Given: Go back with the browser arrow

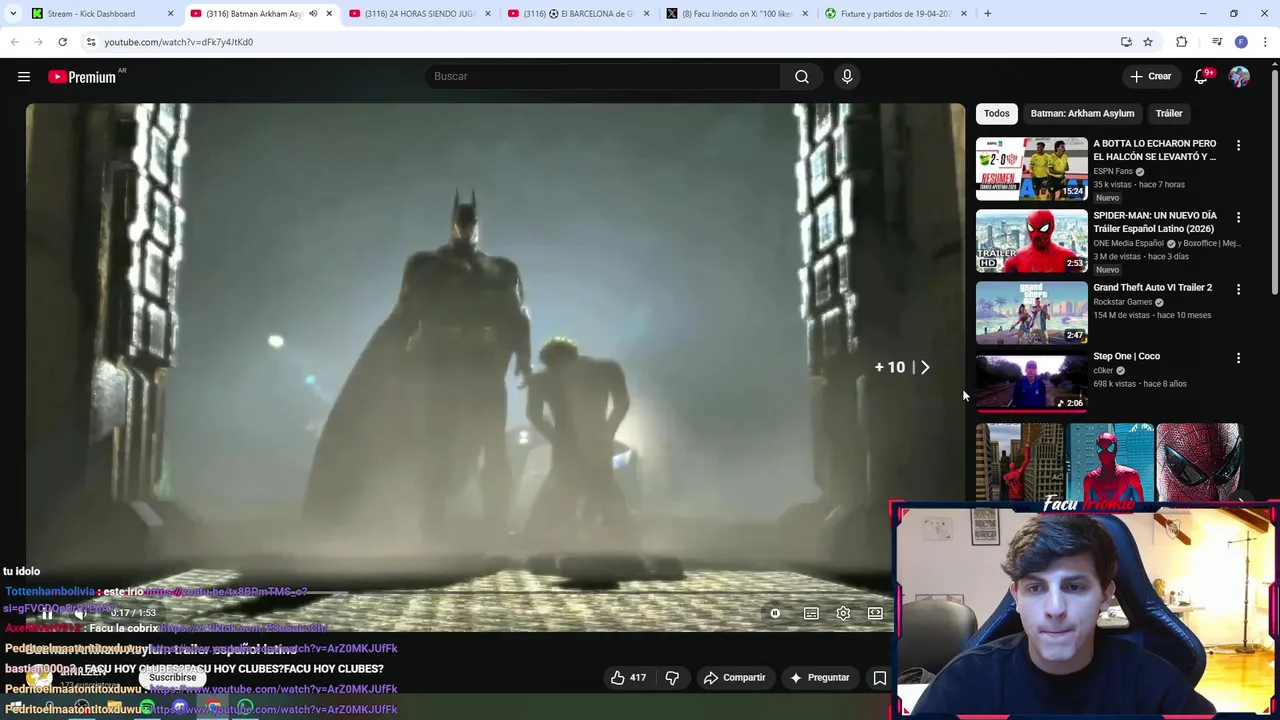Looking at the screenshot, I should (15, 42).
